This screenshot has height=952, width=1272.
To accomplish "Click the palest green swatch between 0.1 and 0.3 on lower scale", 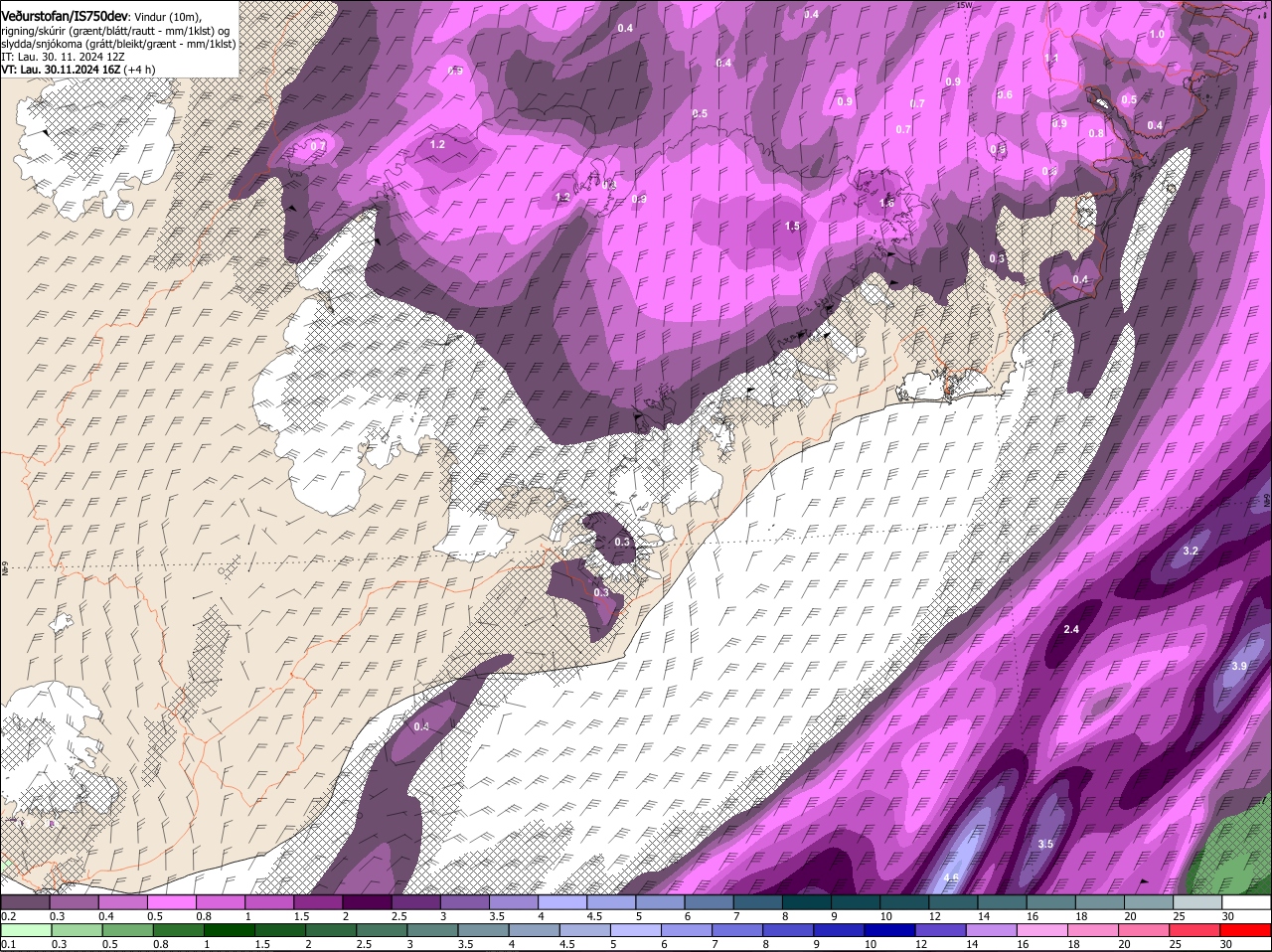I will click(x=25, y=930).
